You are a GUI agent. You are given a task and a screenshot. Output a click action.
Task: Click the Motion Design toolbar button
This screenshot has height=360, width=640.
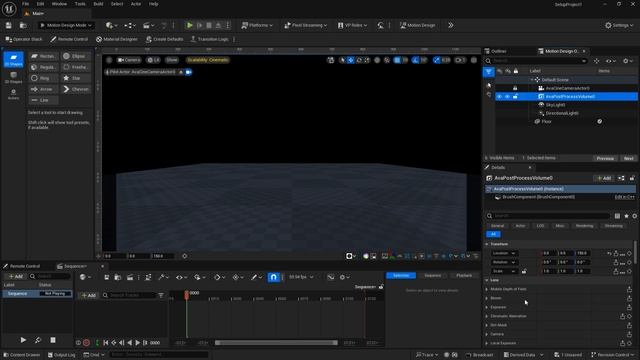tap(418, 25)
